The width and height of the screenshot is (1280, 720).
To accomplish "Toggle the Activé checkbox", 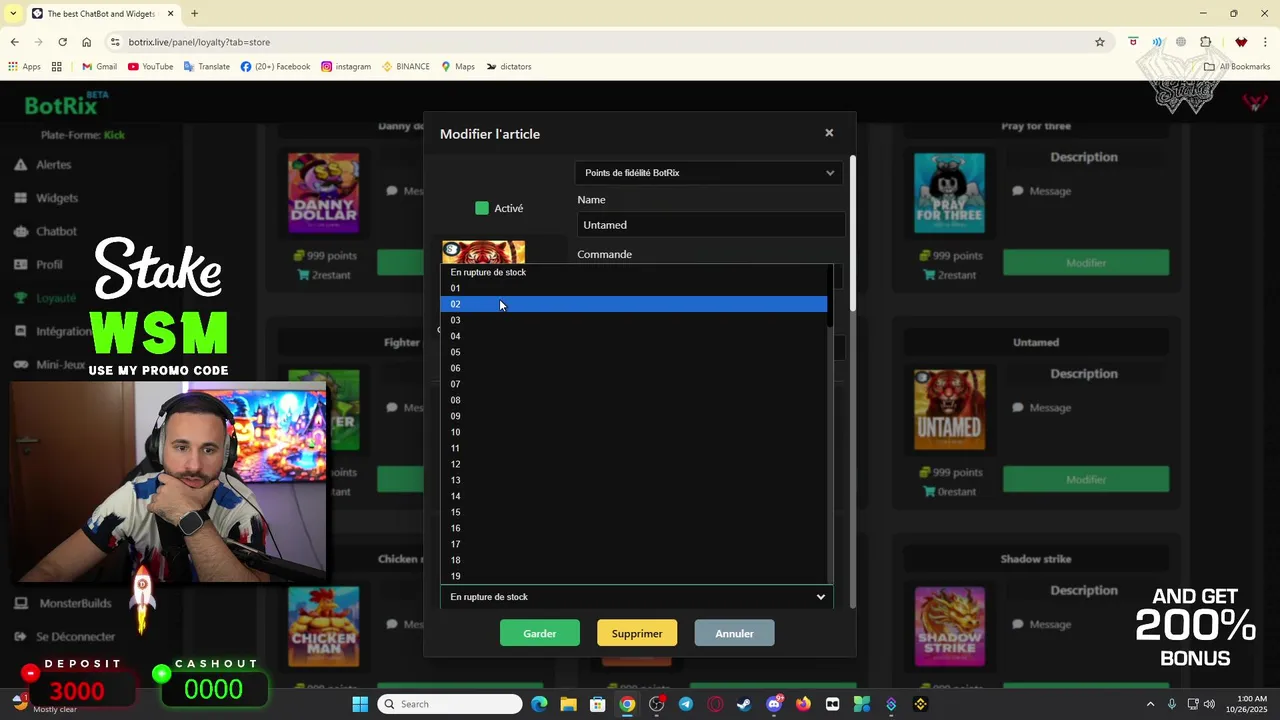I will [x=482, y=208].
